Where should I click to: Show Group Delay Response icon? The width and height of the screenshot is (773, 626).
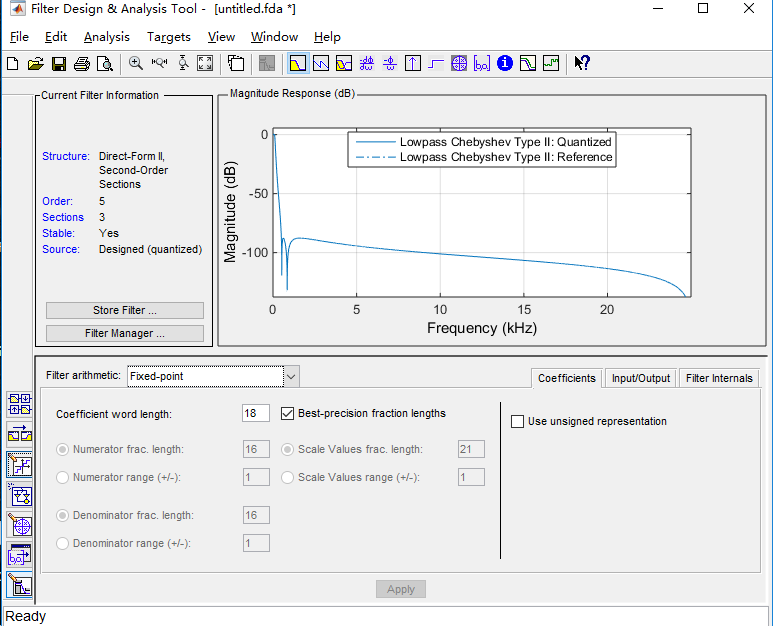(367, 63)
